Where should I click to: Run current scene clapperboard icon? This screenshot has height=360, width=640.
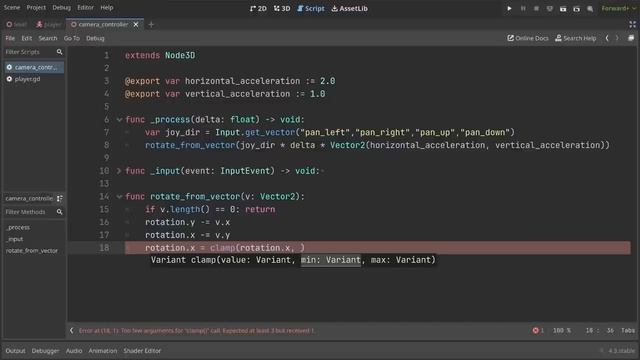563,9
